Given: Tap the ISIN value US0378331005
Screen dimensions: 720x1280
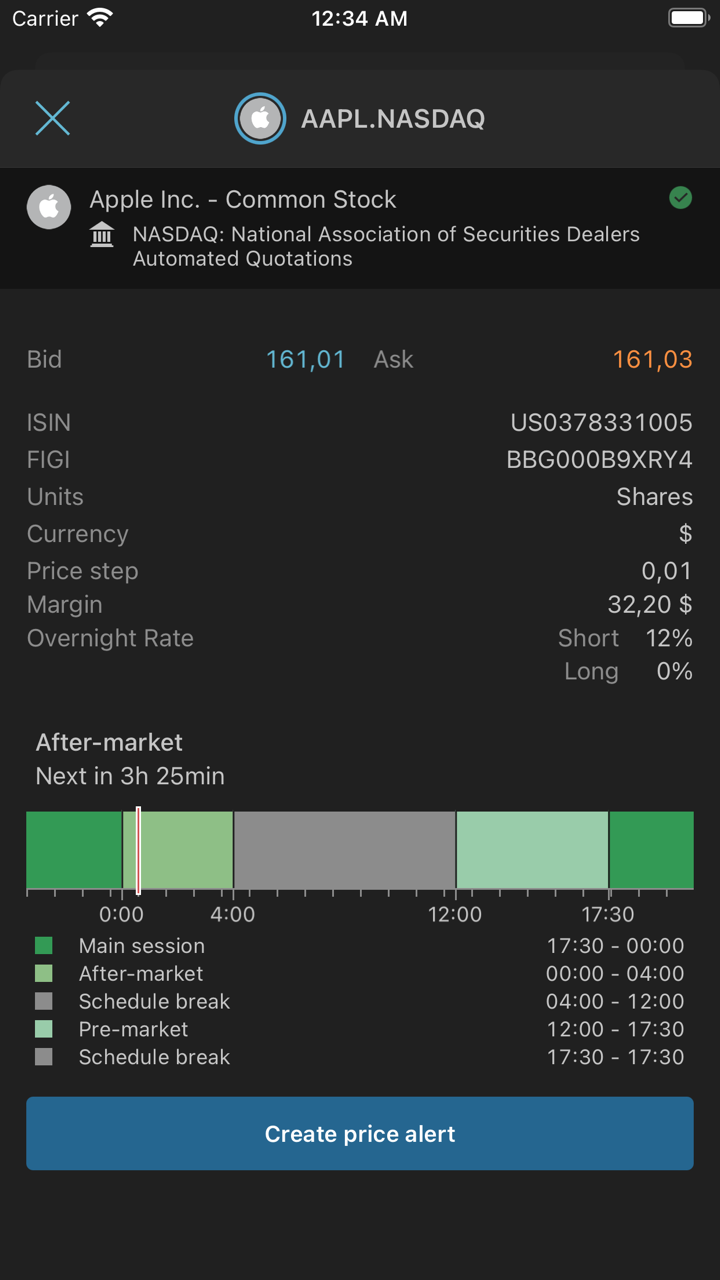Looking at the screenshot, I should click(x=601, y=423).
